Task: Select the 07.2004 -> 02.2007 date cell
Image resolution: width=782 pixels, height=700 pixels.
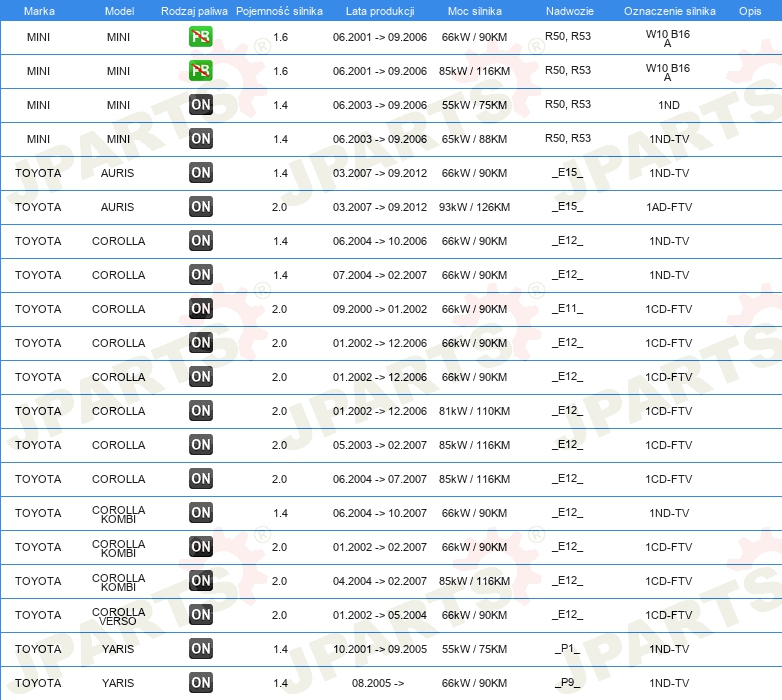Action: [x=380, y=275]
